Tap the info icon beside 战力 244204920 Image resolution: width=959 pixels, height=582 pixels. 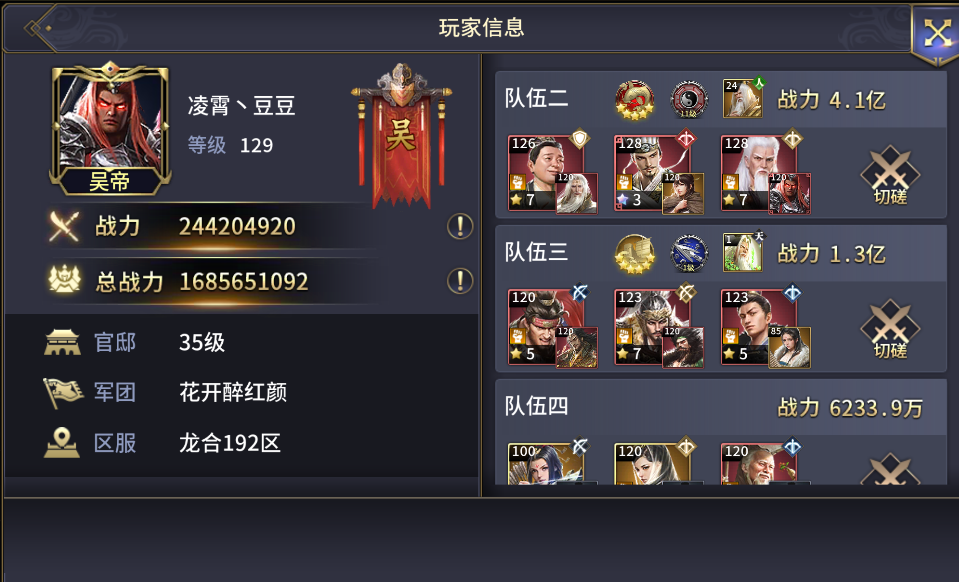(460, 226)
